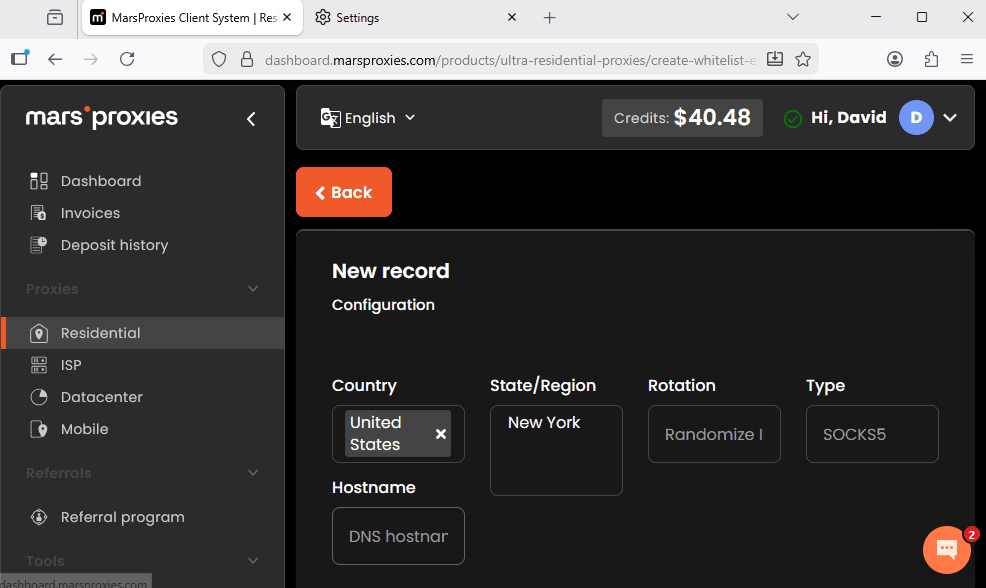Close the Settings browser tab
This screenshot has height=588, width=986.
[x=512, y=18]
